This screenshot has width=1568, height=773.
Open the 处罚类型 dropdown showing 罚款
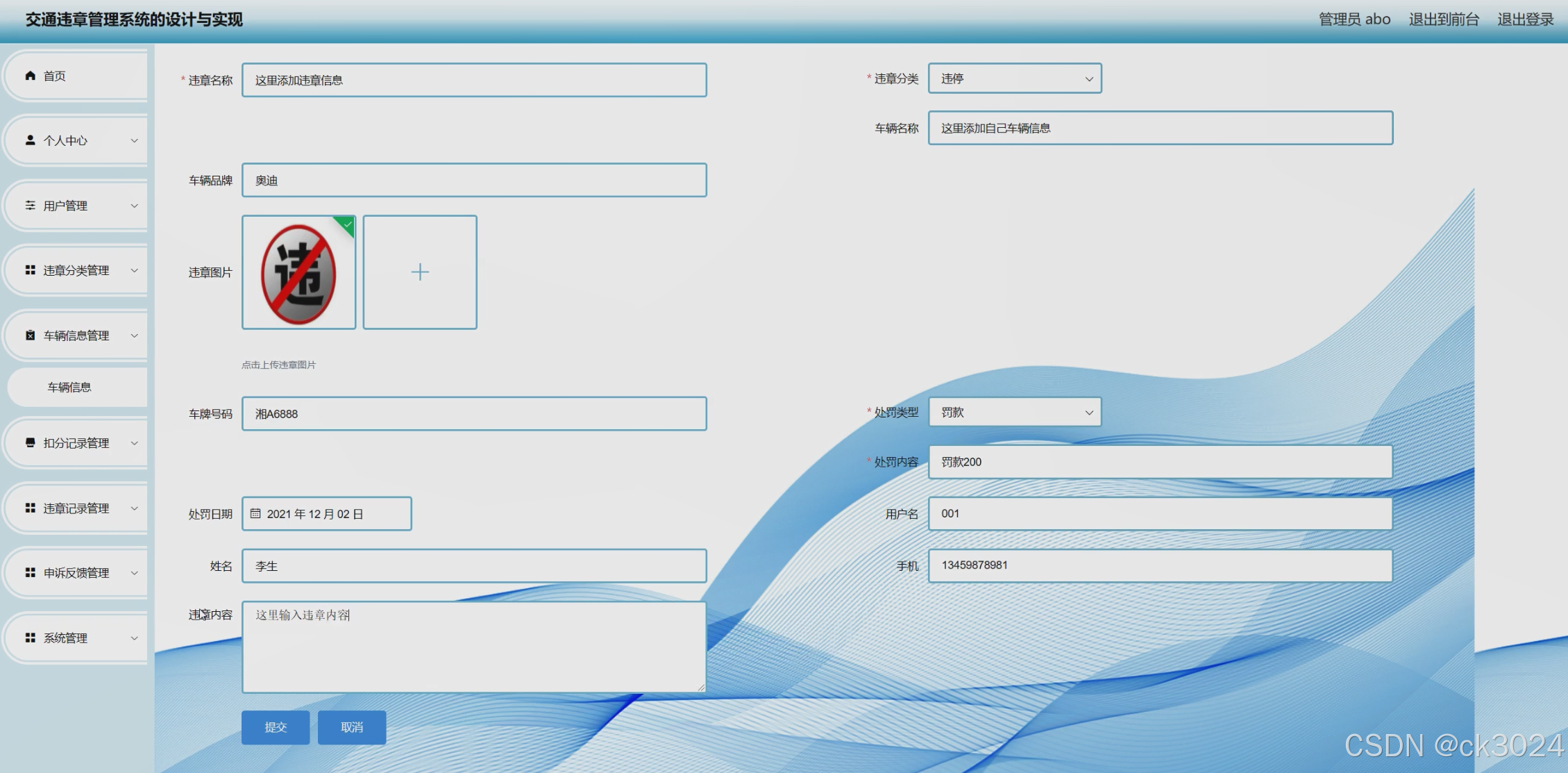(1014, 413)
